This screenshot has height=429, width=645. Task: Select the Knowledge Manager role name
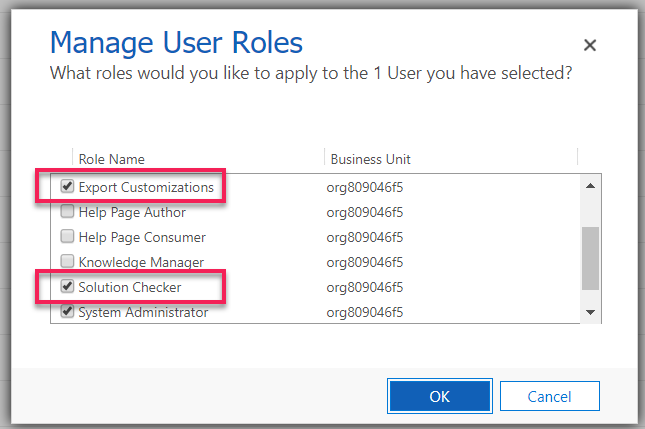tap(141, 262)
